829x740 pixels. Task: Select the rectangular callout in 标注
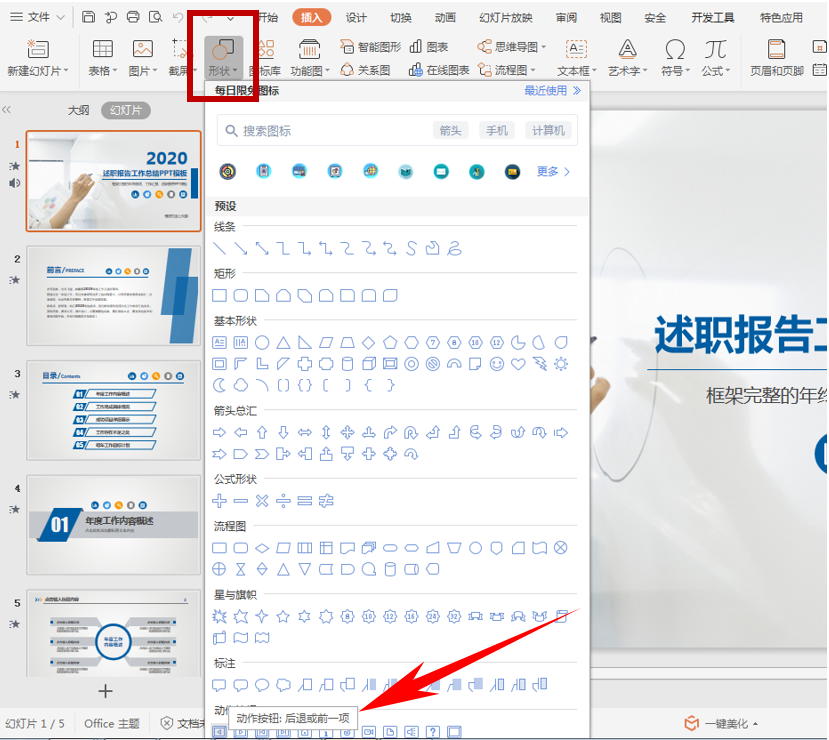click(x=219, y=685)
